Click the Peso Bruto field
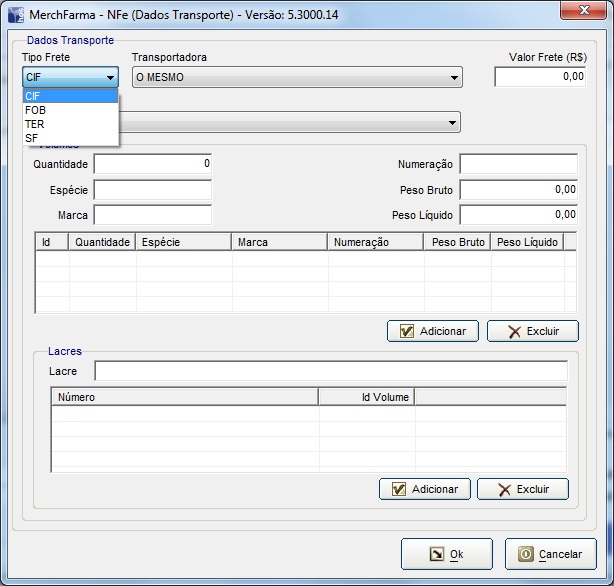The image size is (614, 586). point(518,189)
